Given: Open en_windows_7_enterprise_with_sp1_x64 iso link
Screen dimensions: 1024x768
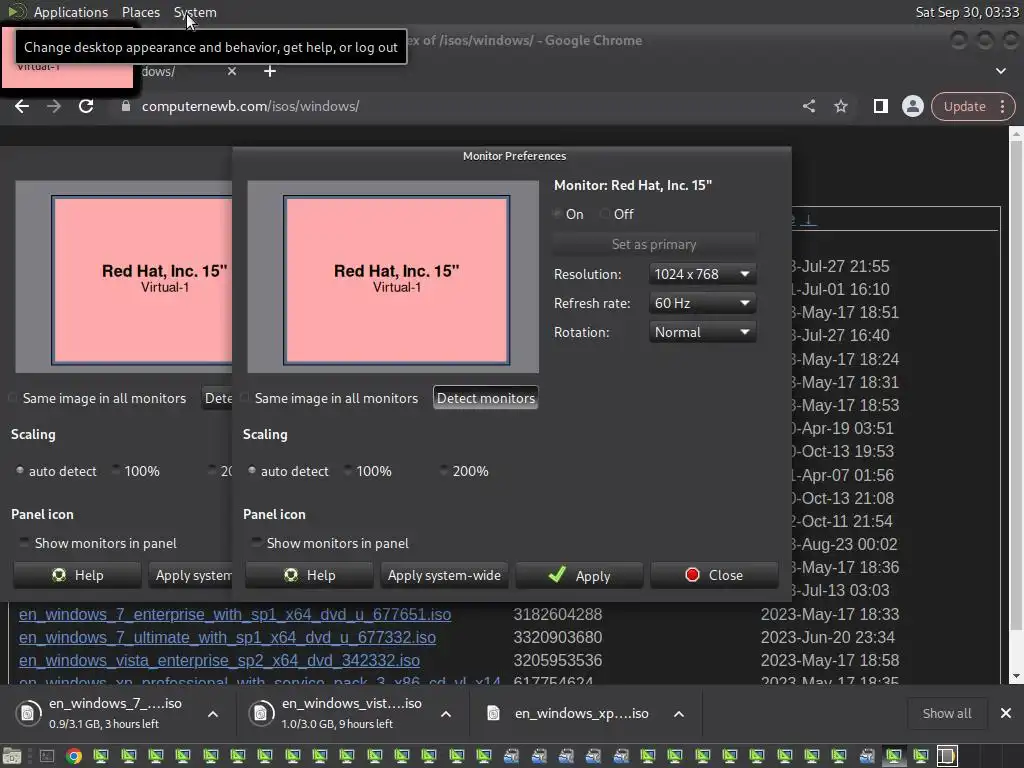Looking at the screenshot, I should pos(235,615).
